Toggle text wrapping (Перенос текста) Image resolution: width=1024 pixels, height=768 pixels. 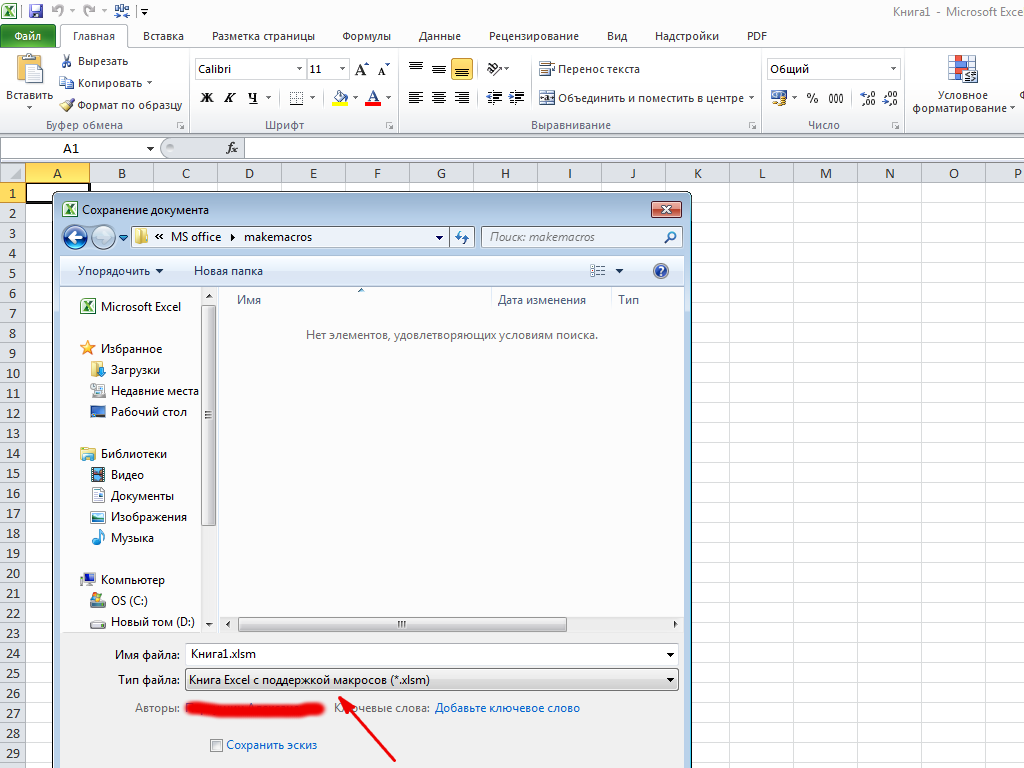[589, 69]
